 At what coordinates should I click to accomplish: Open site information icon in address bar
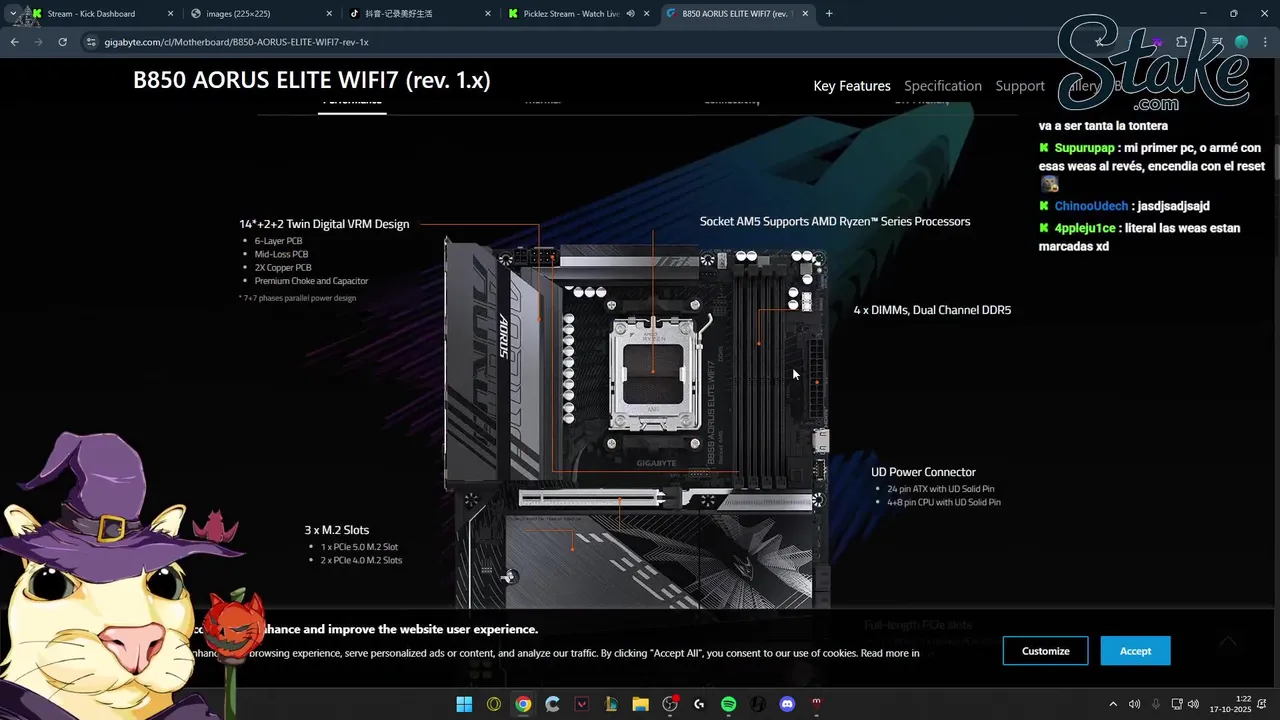point(91,42)
